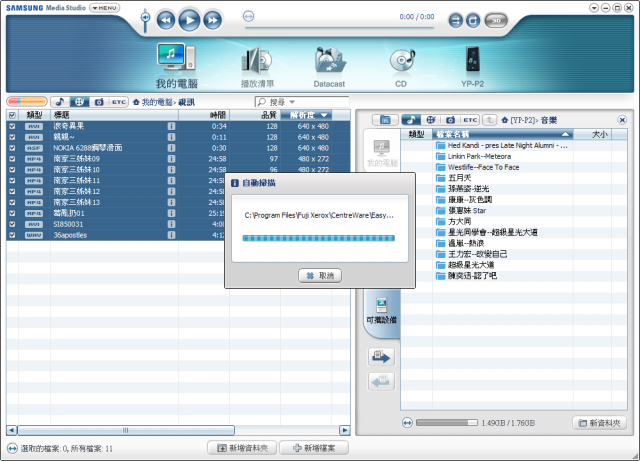Viewport: 640px width, 461px height.
Task: Click the search field 搜尋
Action: click(302, 102)
